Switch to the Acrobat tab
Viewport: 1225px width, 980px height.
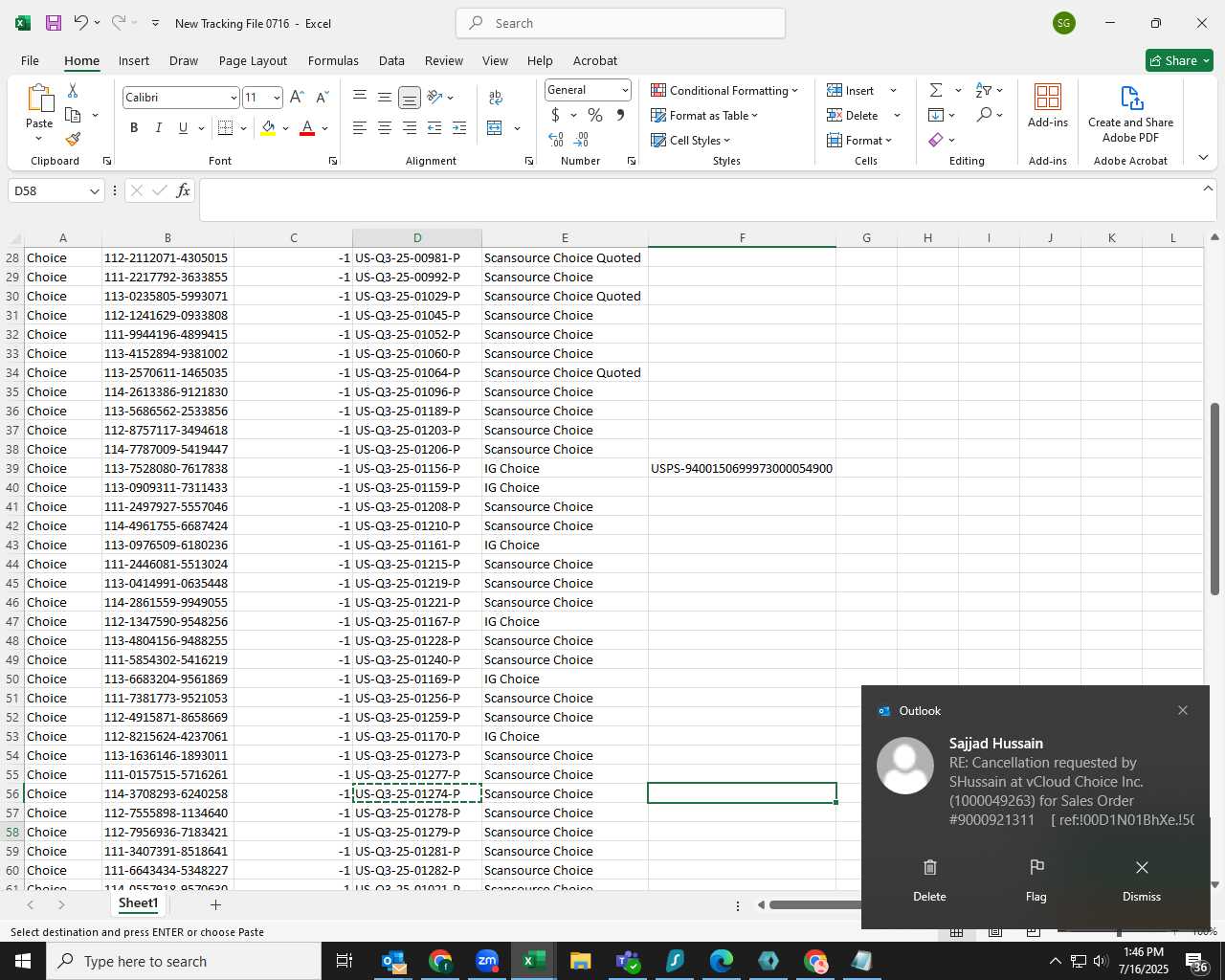click(595, 60)
